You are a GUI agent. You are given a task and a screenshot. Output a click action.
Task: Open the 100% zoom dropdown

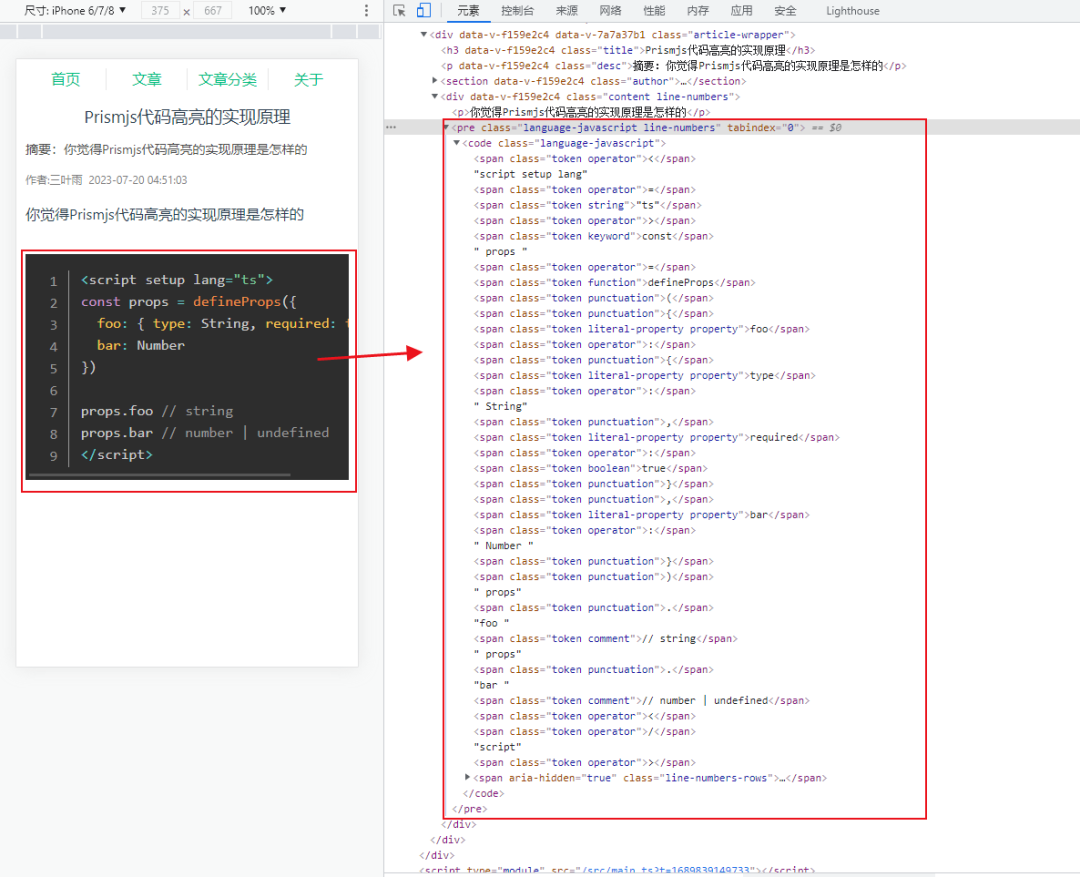click(267, 10)
